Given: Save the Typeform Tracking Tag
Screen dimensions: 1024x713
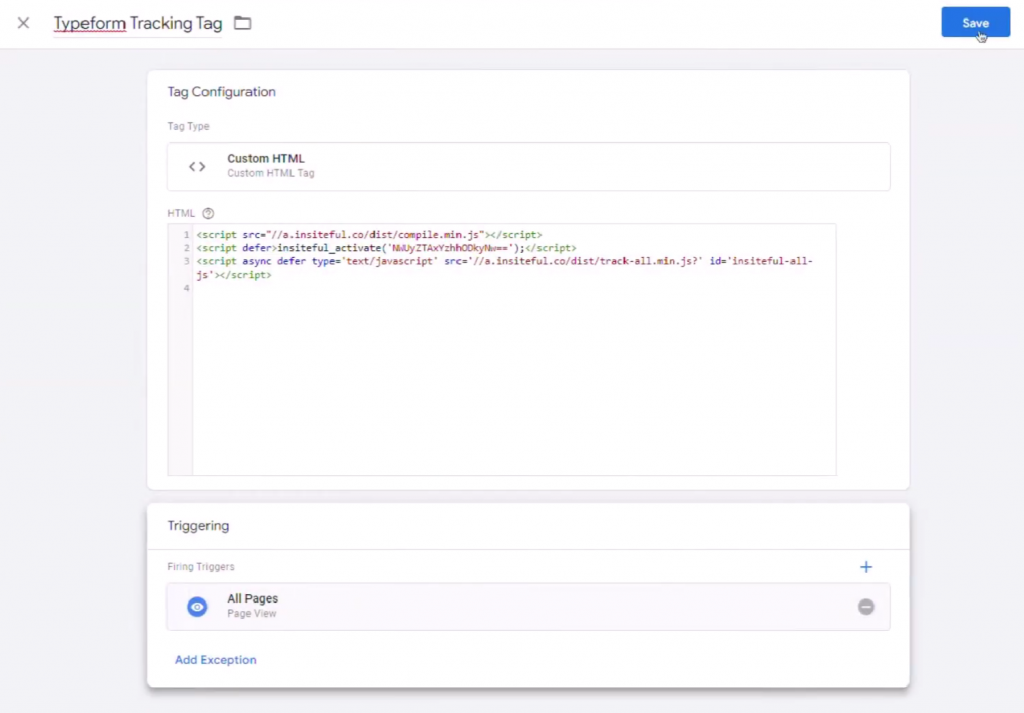Looking at the screenshot, I should click(x=975, y=23).
